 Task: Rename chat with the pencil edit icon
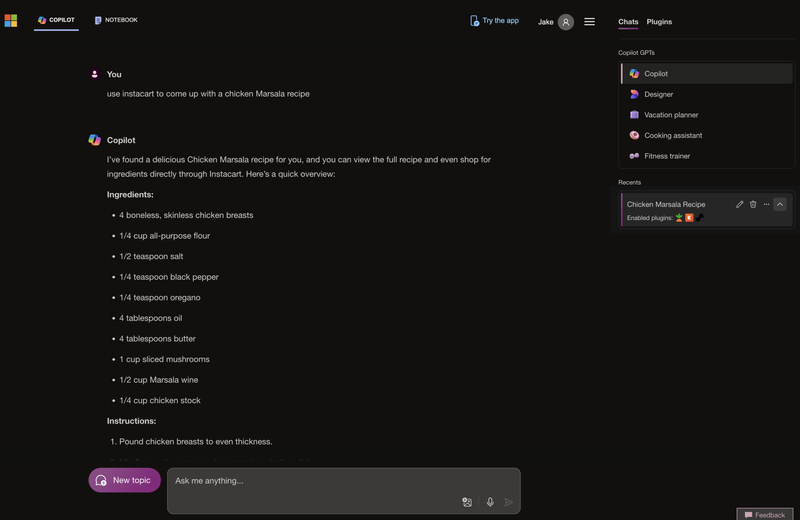tap(740, 204)
